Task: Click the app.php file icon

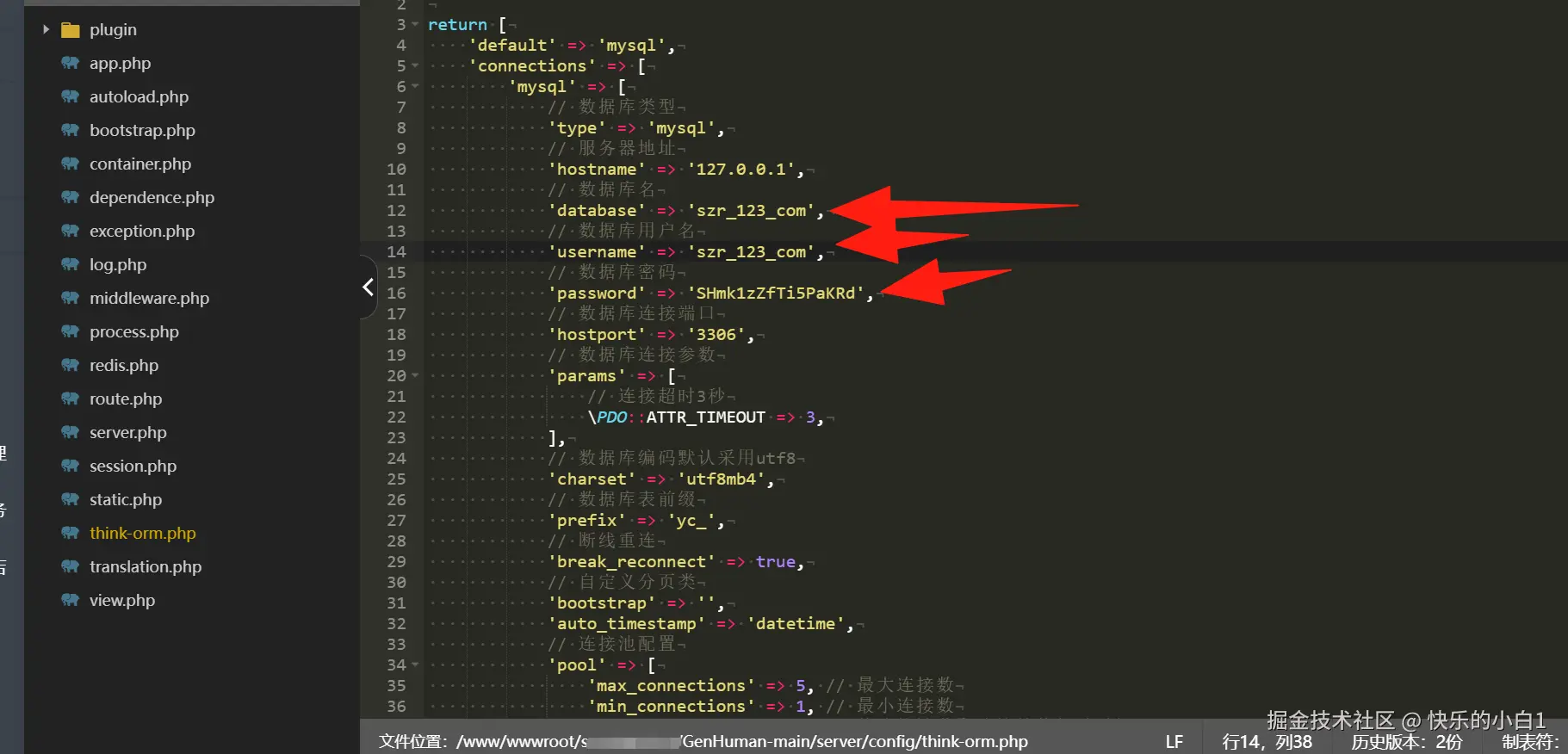Action: 71,63
